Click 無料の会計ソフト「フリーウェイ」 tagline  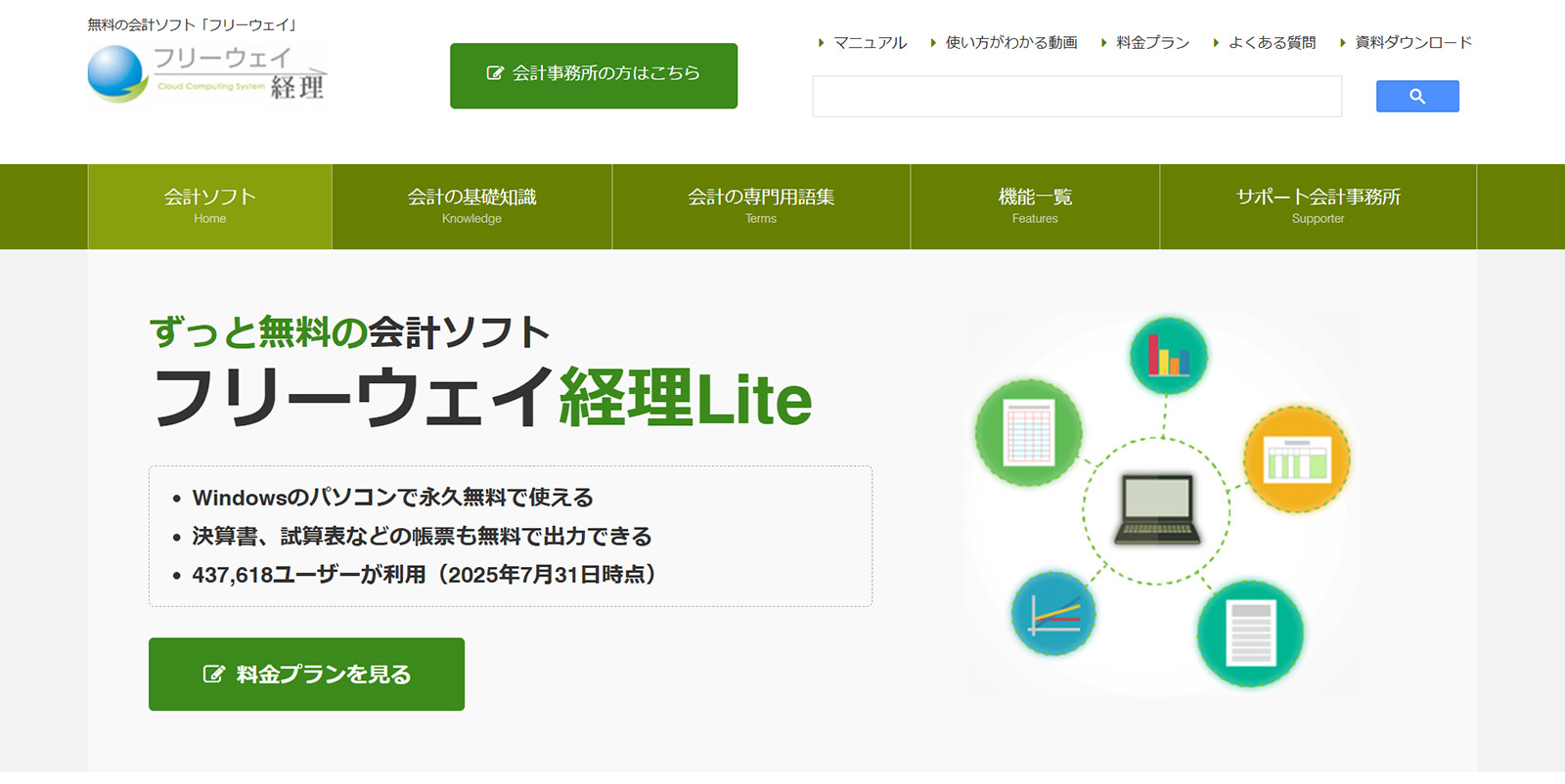pyautogui.click(x=193, y=24)
